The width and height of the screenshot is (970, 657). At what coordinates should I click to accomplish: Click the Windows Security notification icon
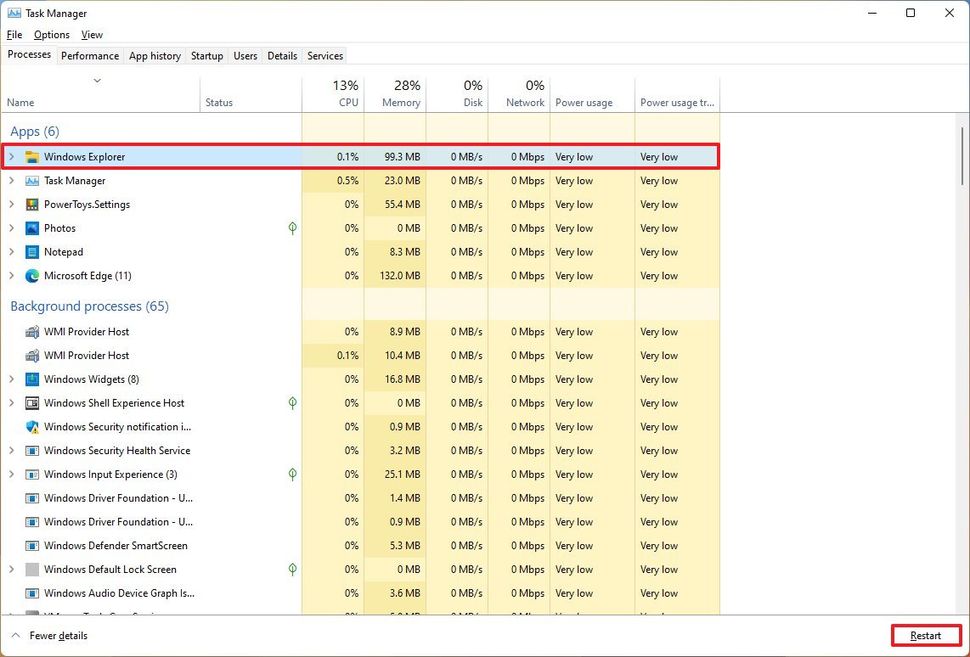[x=33, y=427]
